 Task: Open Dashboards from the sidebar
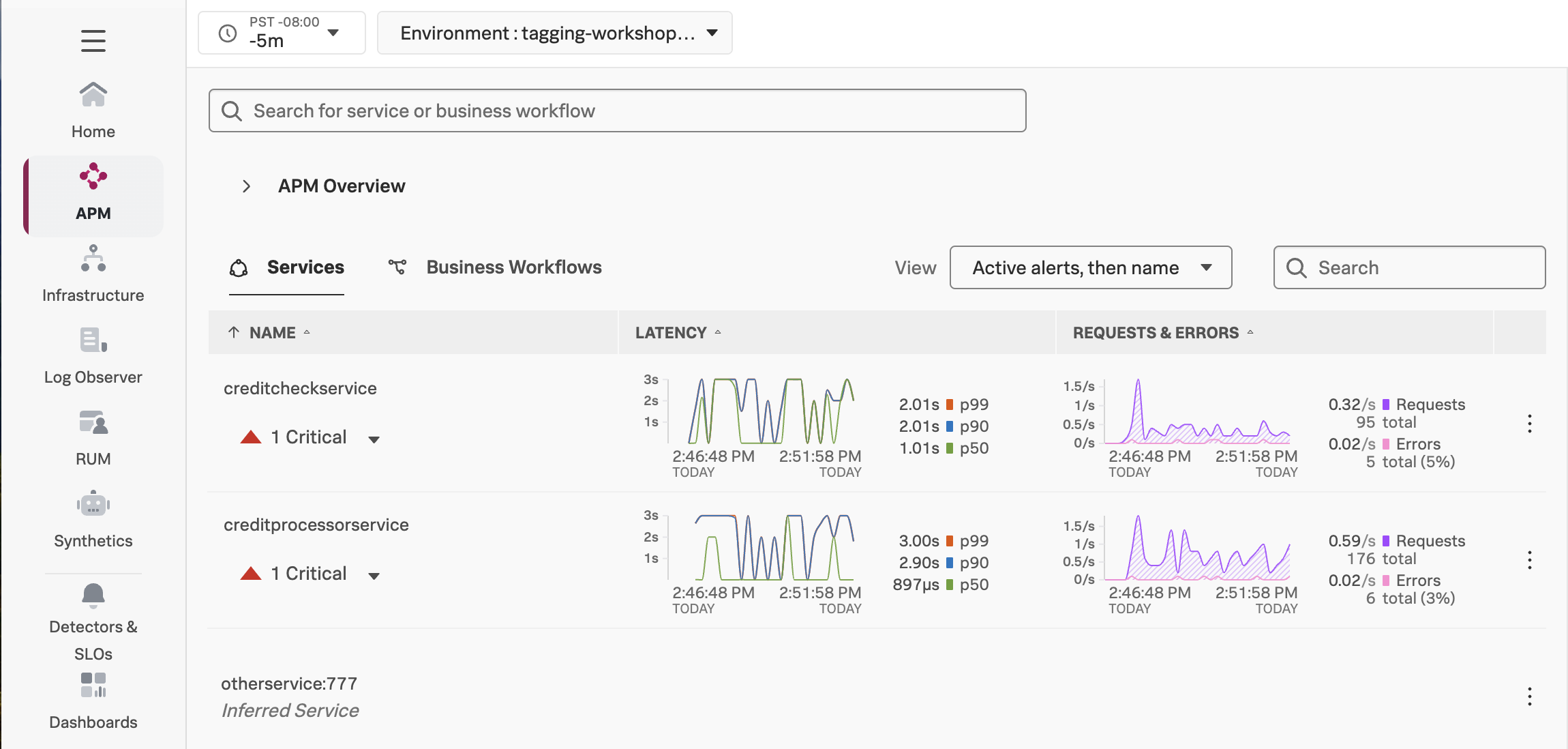(x=93, y=701)
